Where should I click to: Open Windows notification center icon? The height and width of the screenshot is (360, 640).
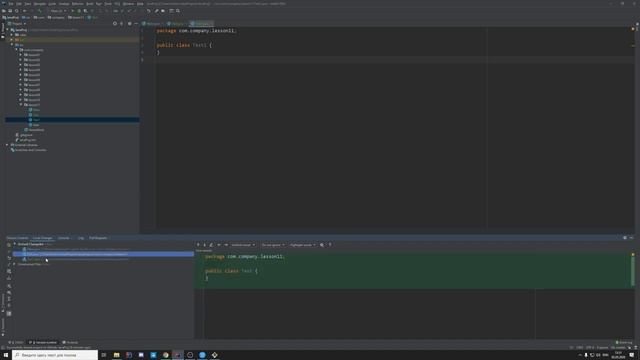632,355
